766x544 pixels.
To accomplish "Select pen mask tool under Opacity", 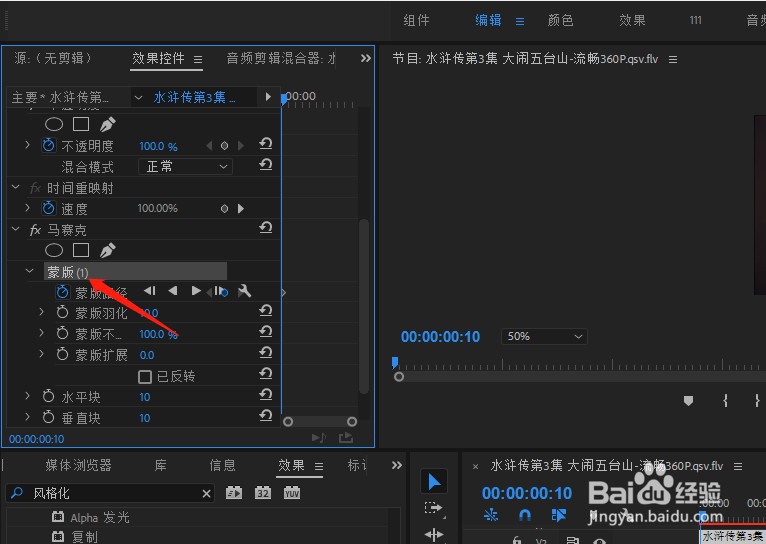I will [x=107, y=125].
